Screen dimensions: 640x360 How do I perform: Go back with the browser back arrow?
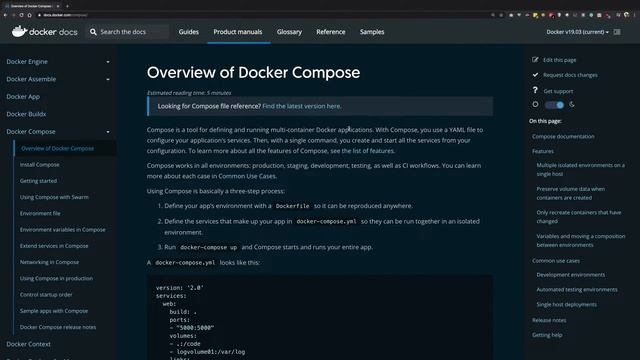click(5, 15)
